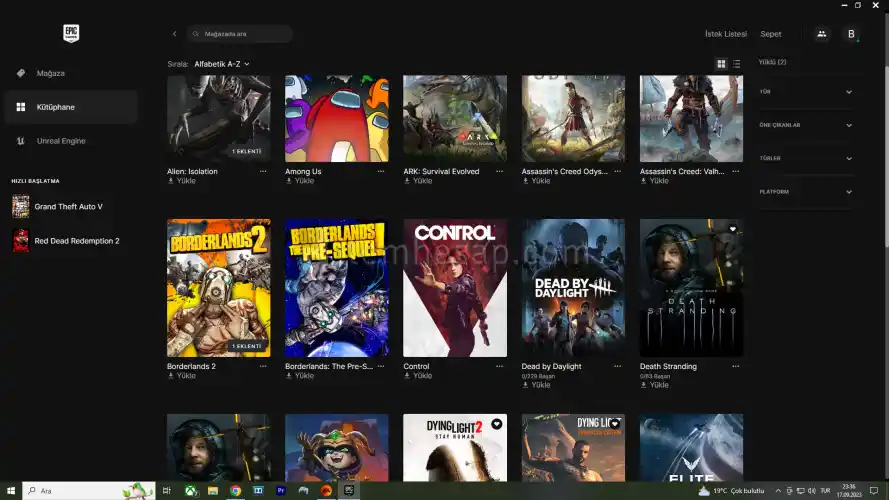Click Yükle under Borderlands 2

(x=186, y=376)
